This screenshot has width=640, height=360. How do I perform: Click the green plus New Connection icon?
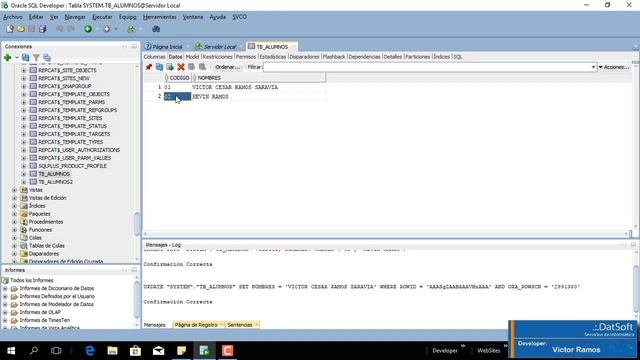pos(7,58)
